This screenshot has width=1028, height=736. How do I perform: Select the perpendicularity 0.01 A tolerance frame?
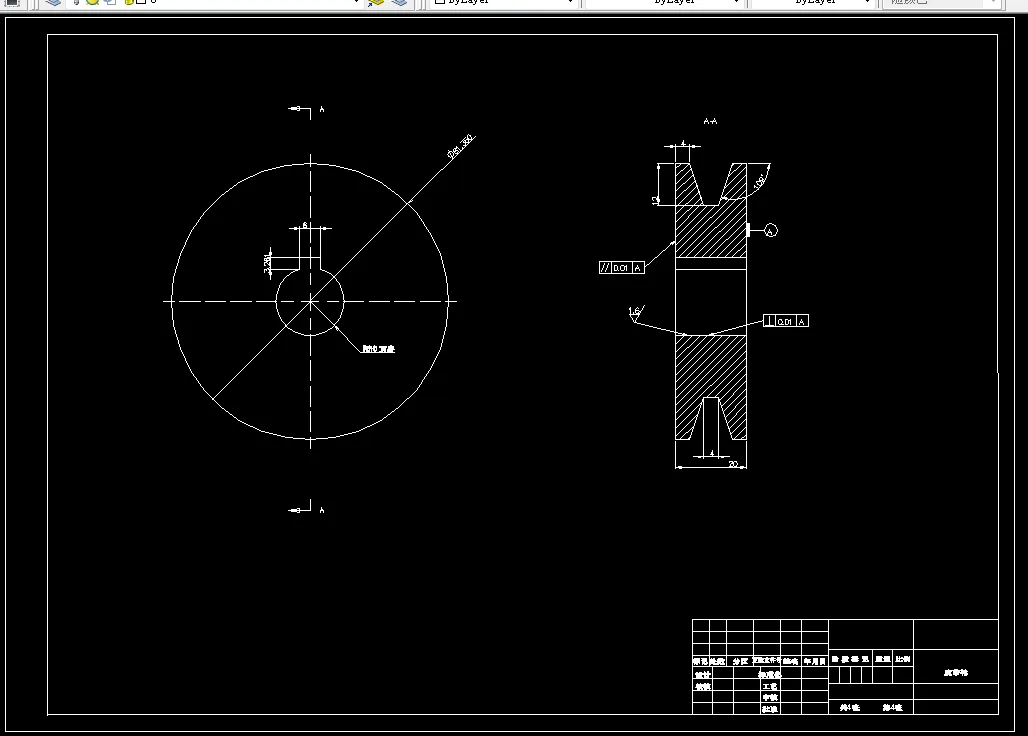(785, 321)
